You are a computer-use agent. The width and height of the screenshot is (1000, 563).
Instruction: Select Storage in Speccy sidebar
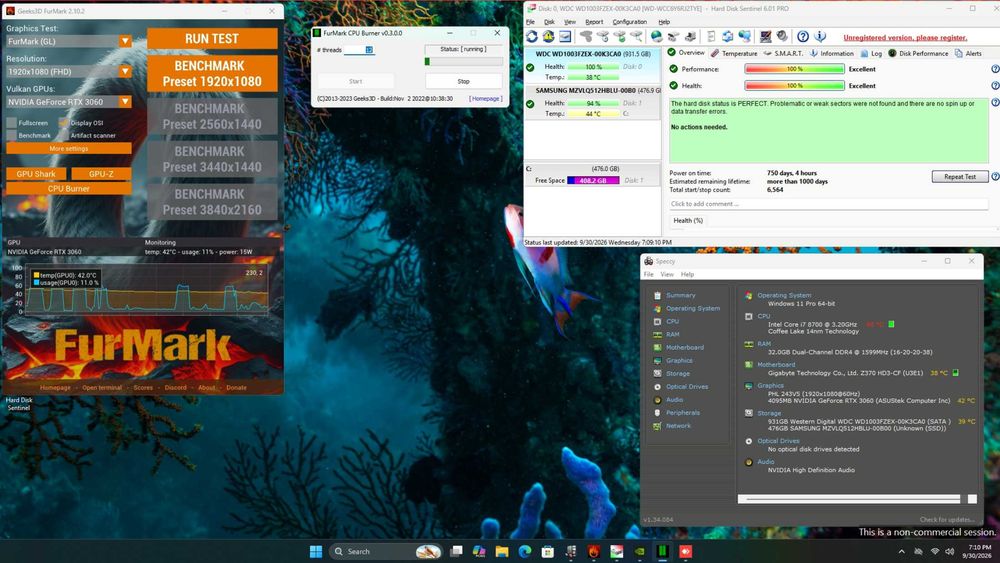pyautogui.click(x=678, y=374)
